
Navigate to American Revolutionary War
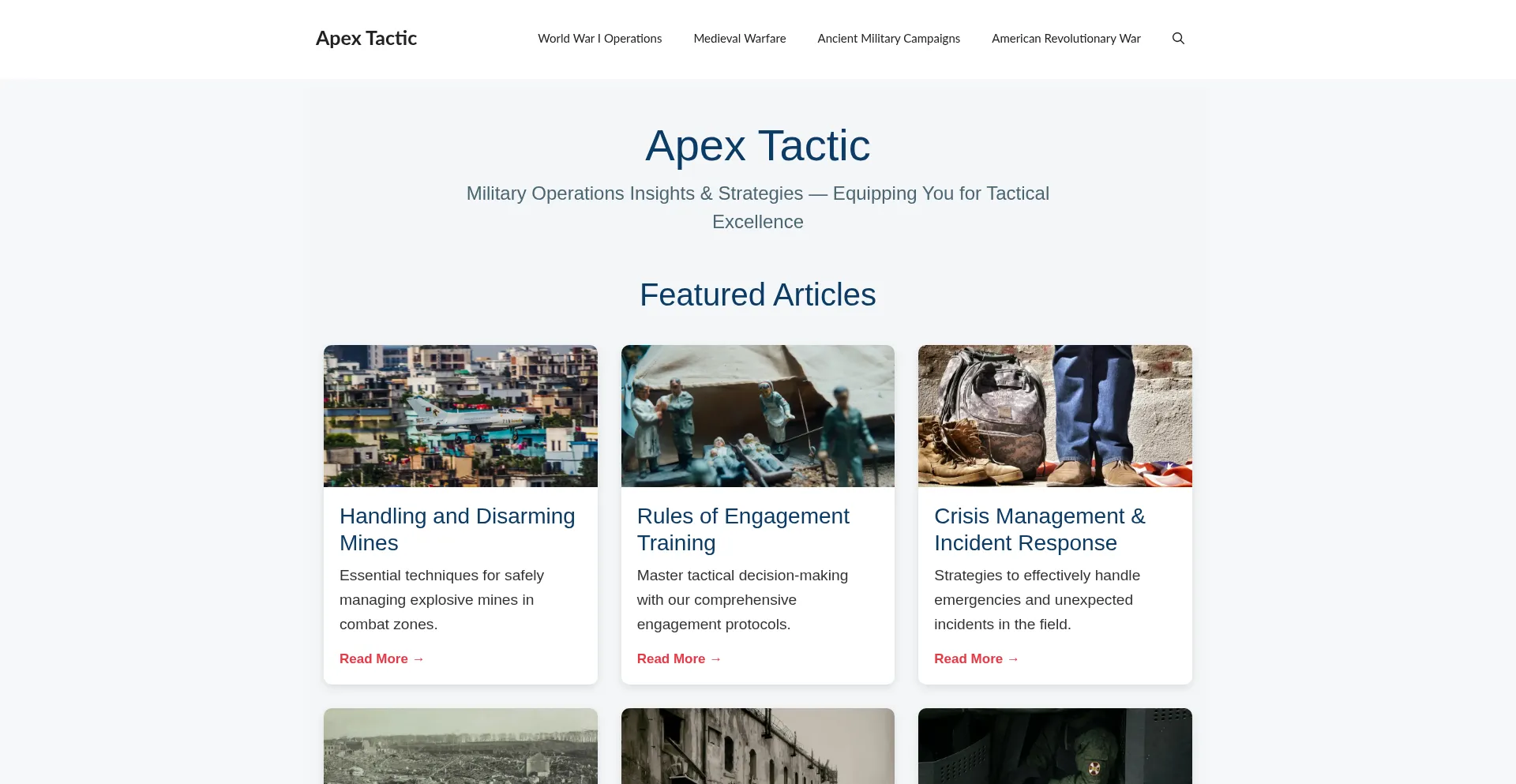click(1065, 38)
